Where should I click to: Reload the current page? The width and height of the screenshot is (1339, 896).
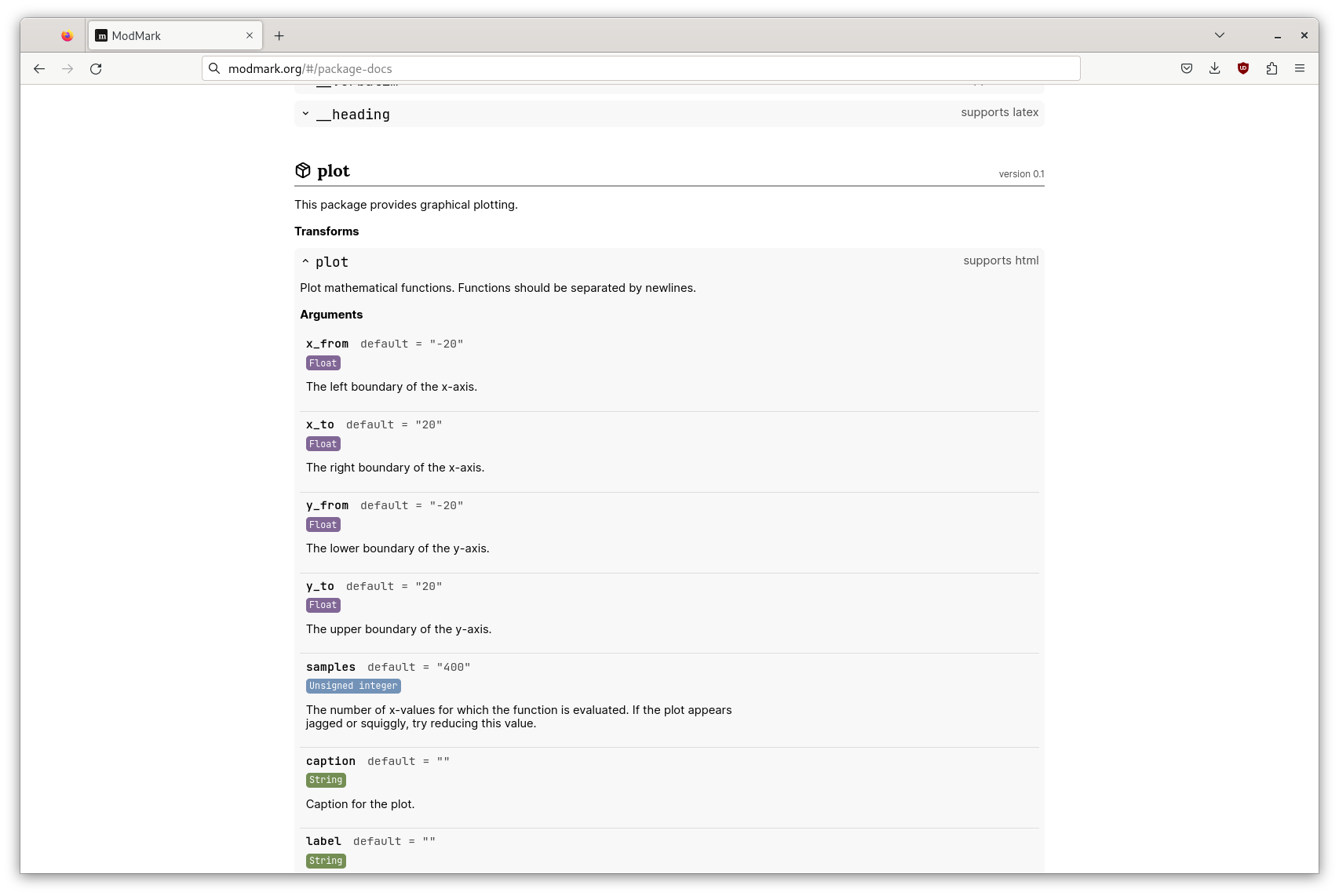96,69
